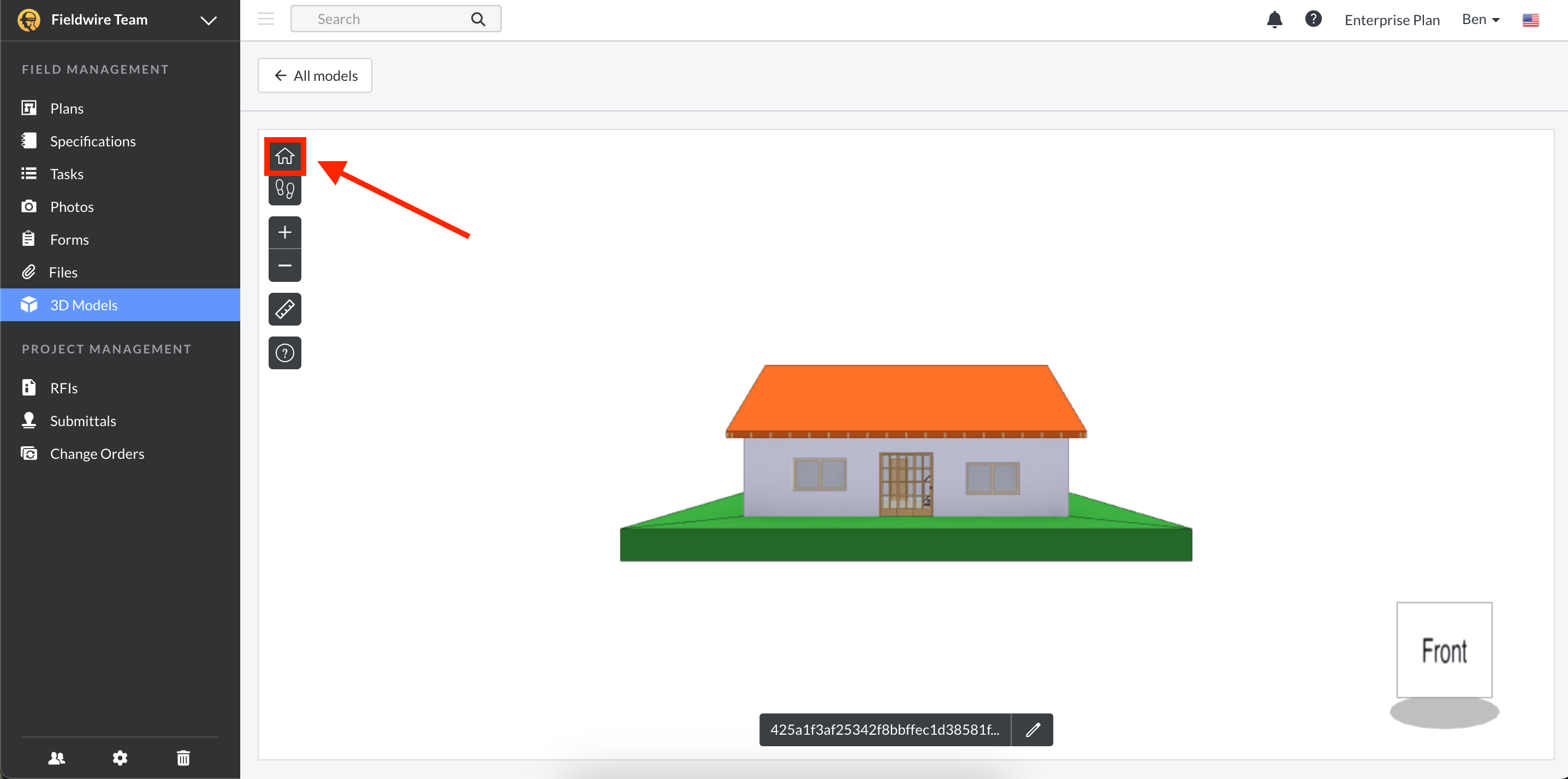Open the Plans section

(67, 108)
